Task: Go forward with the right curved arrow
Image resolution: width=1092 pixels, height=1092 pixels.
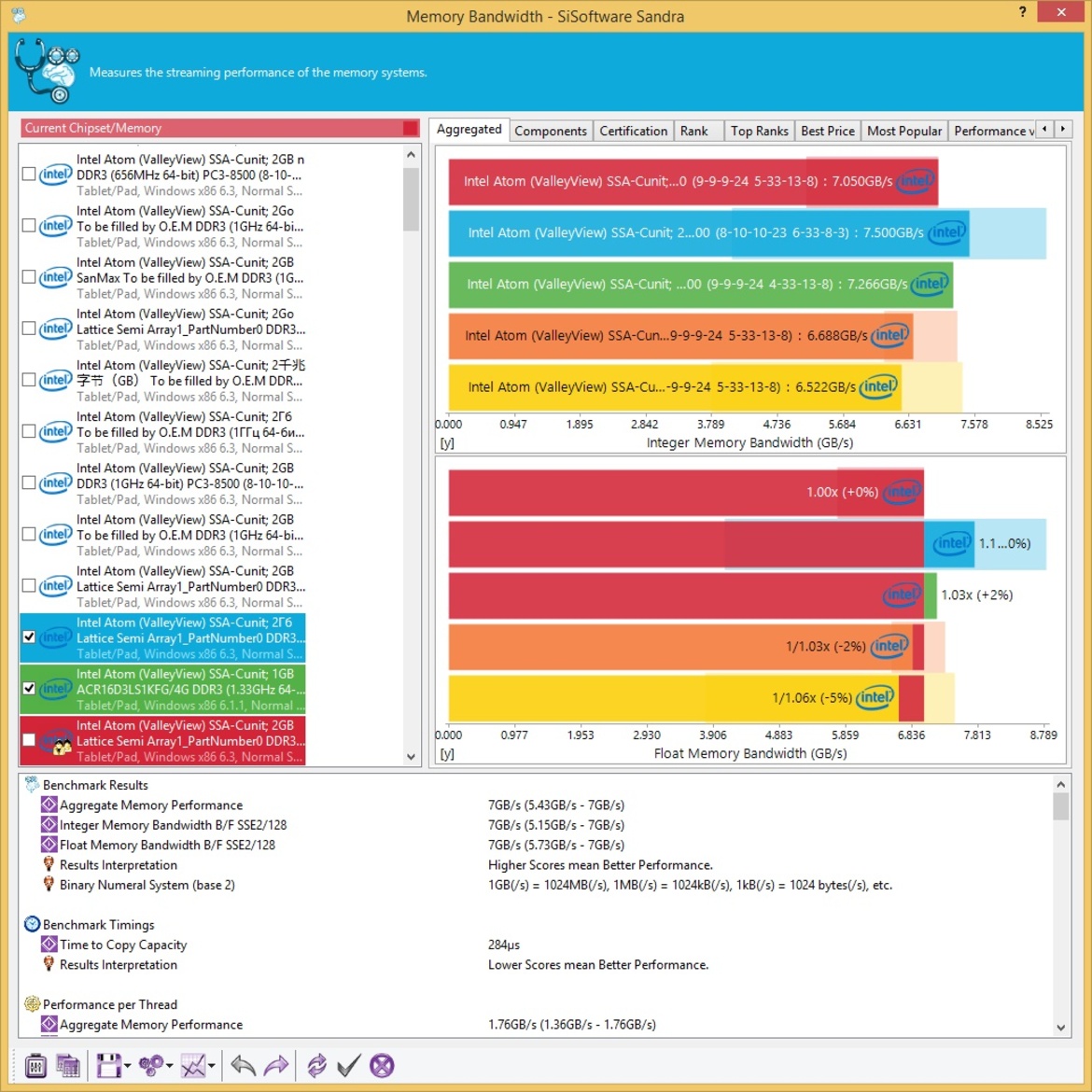Action: pos(275,1066)
